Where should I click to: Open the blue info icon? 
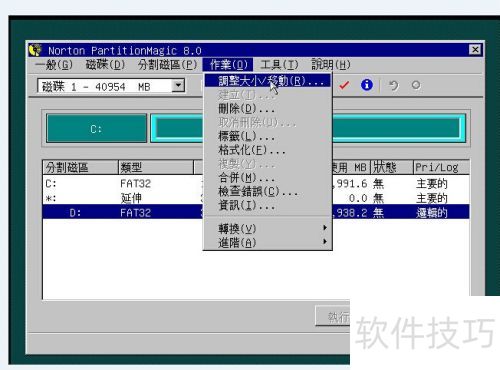pyautogui.click(x=367, y=85)
